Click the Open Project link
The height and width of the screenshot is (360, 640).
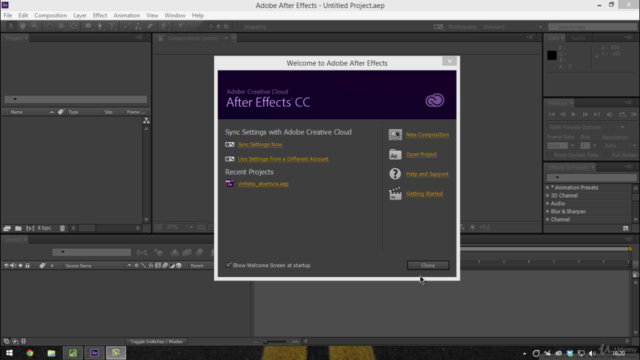[x=421, y=154]
